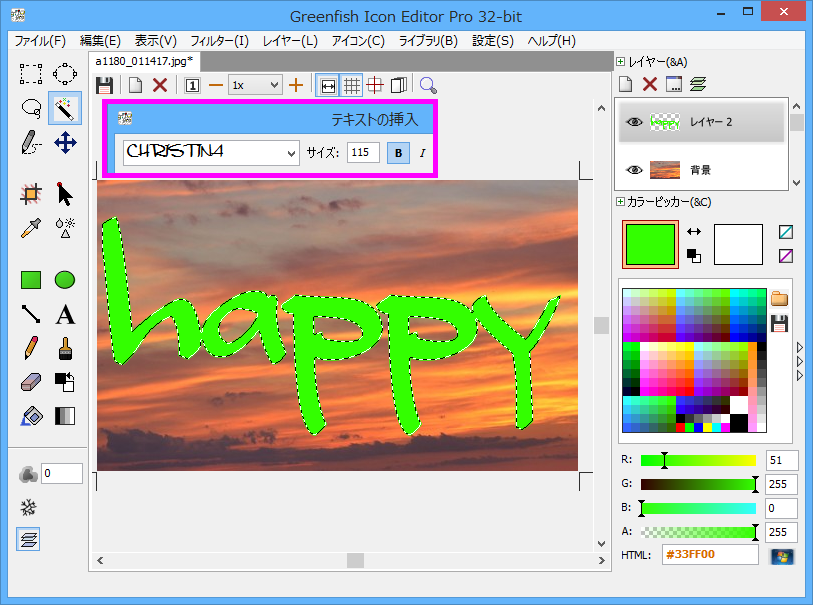This screenshot has width=813, height=605.
Task: Select the Magic Wand tool
Action: pyautogui.click(x=64, y=108)
